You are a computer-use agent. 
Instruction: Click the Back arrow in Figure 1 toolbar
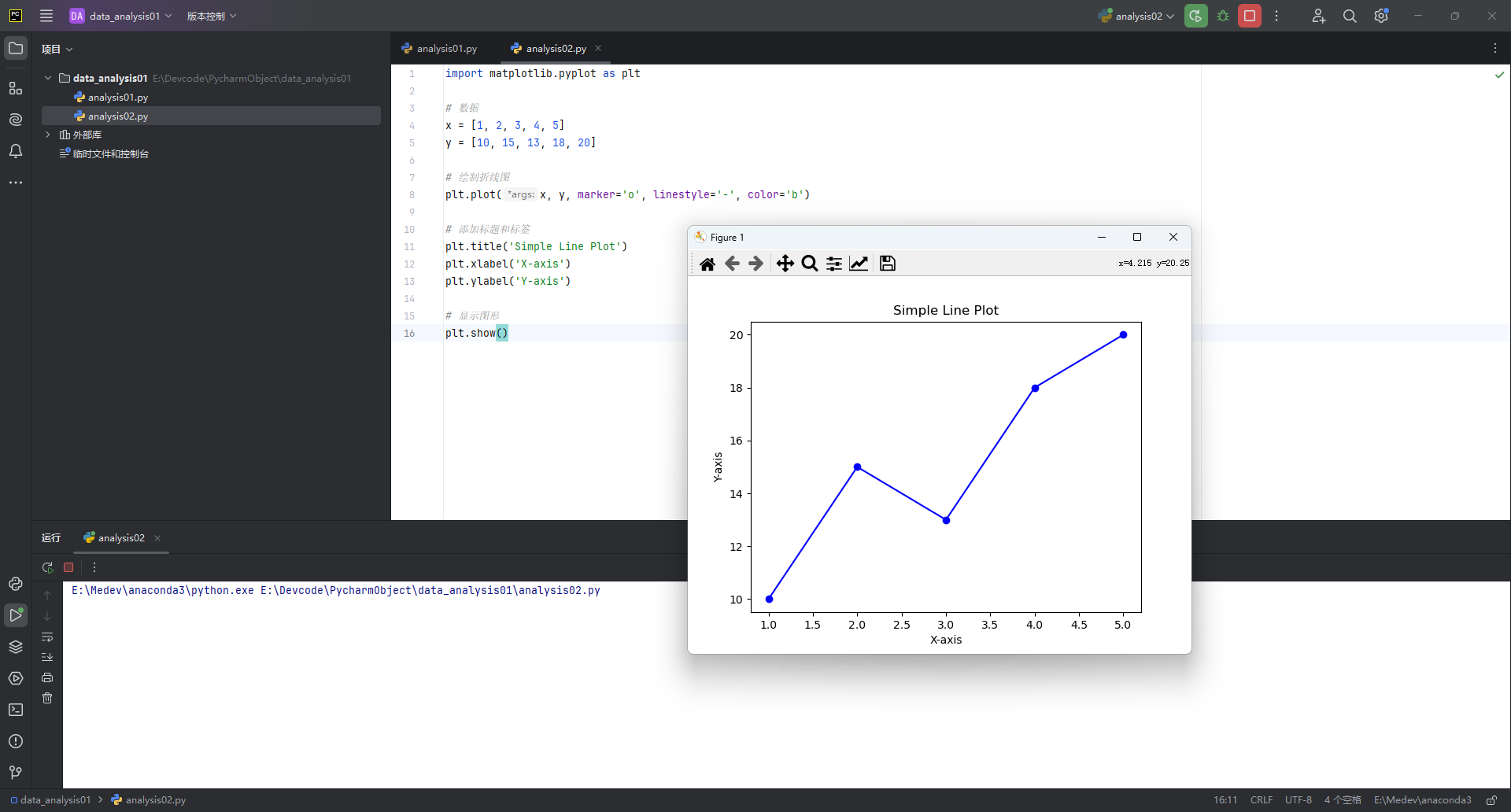tap(732, 264)
